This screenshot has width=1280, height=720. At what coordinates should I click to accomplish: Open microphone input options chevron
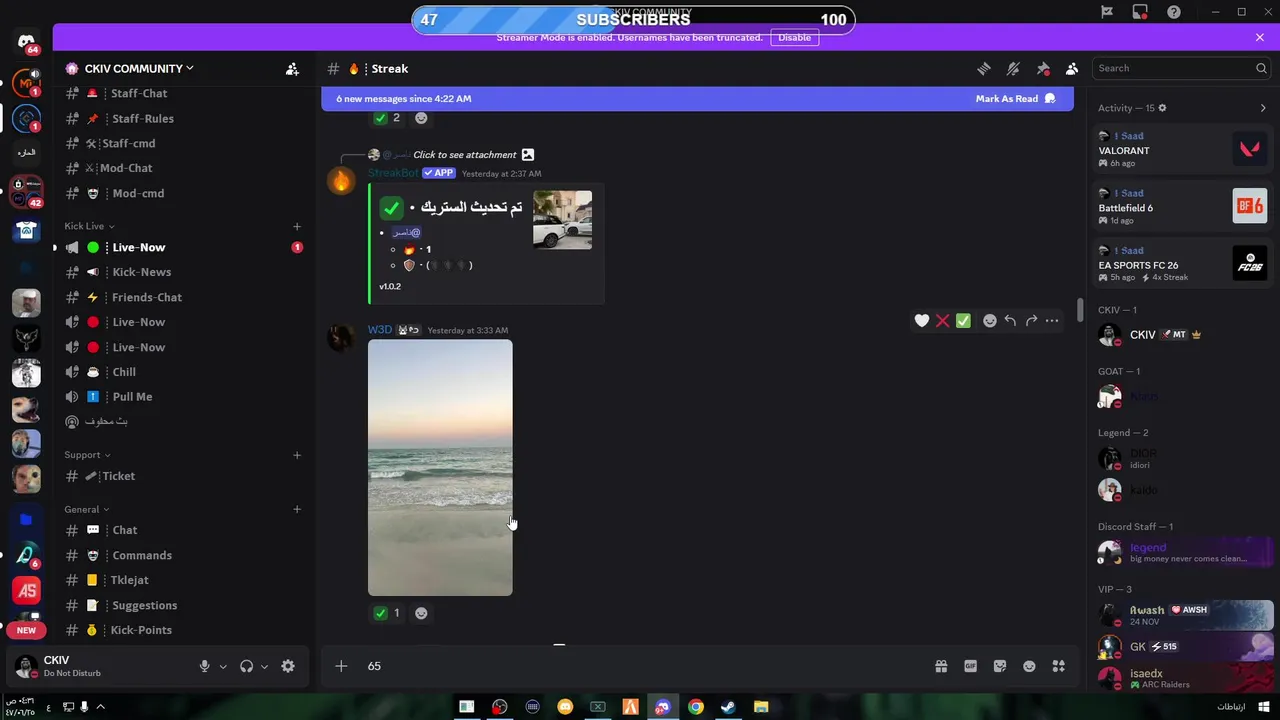click(x=223, y=667)
